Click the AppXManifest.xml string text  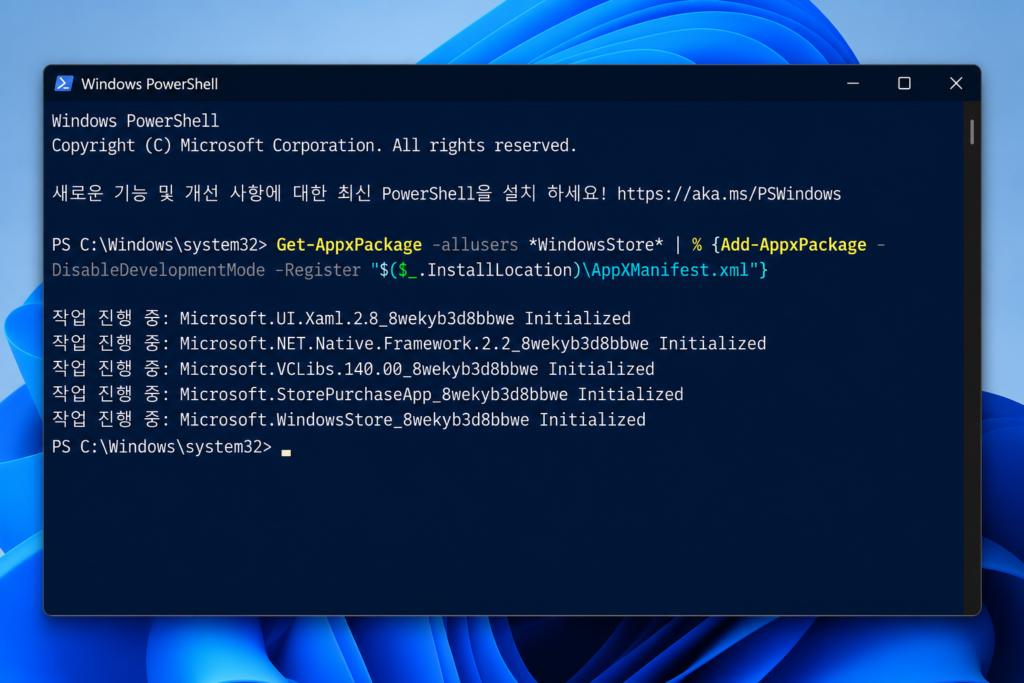[669, 270]
